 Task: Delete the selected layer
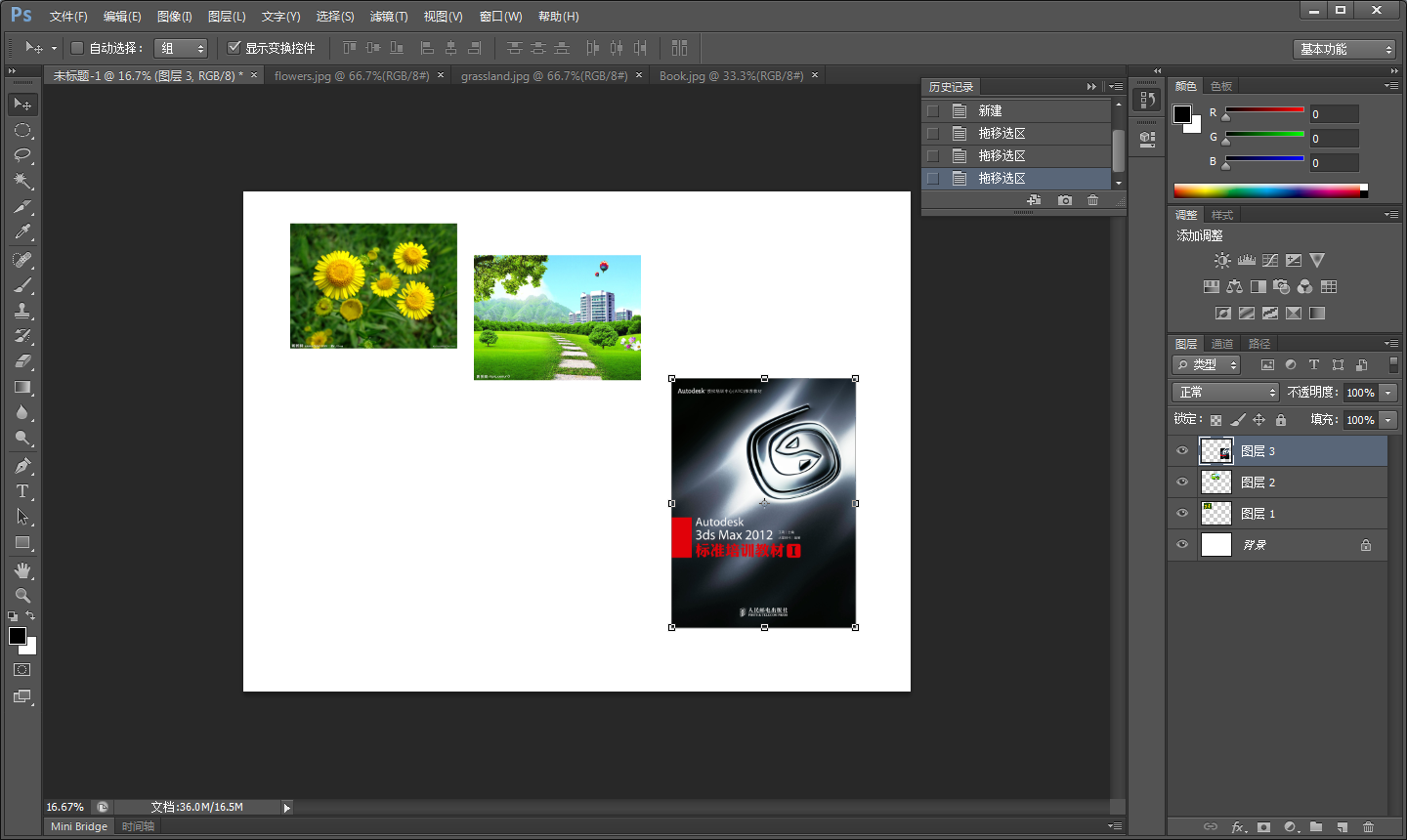1368,827
